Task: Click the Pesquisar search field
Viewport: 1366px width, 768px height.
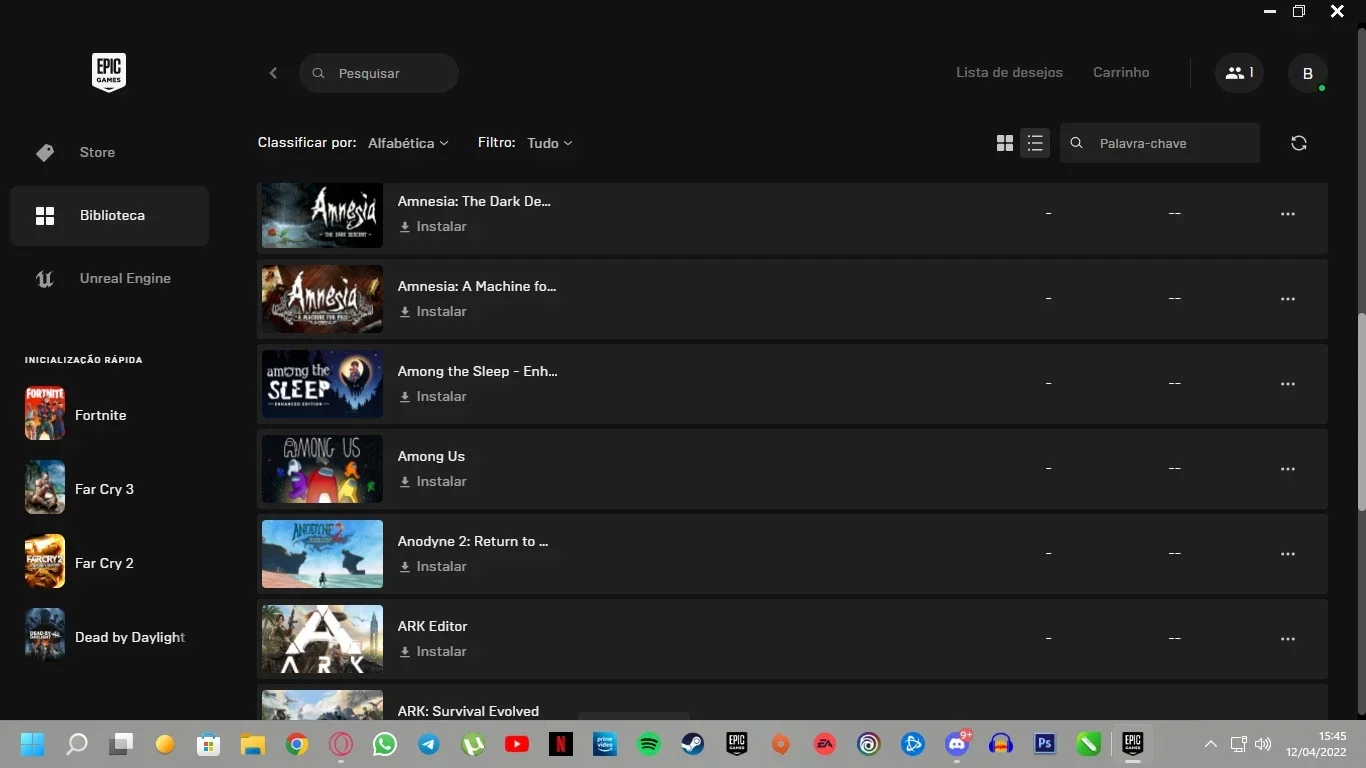Action: 379,73
